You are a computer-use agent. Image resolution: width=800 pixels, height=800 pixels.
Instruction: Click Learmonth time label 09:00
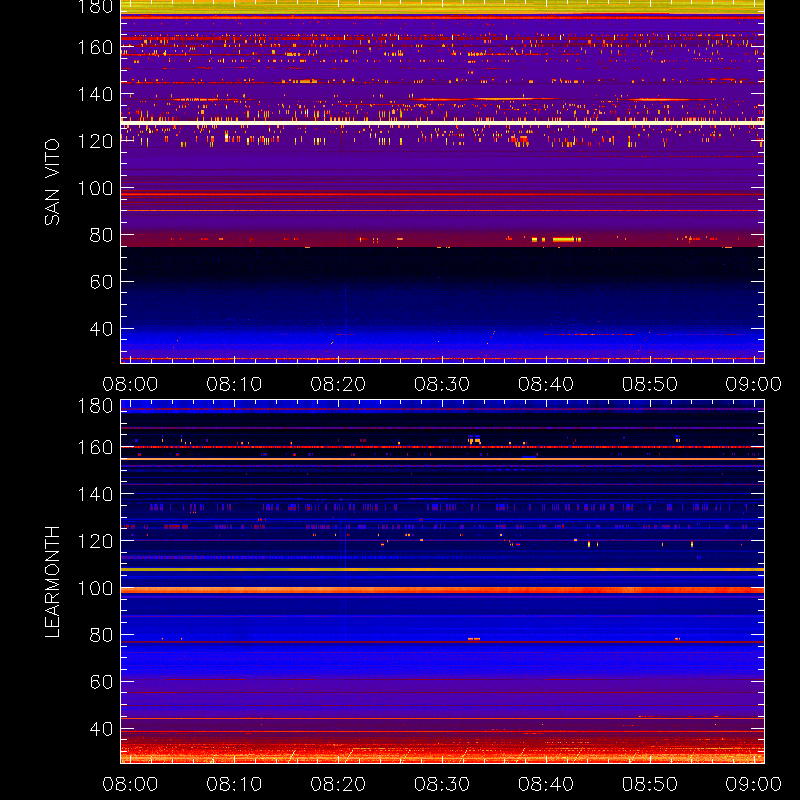pos(754,784)
